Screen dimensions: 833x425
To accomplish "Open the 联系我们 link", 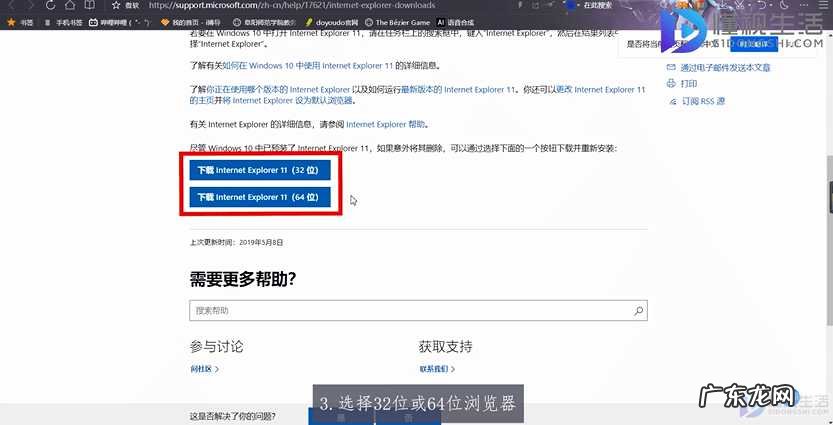I will coord(437,369).
